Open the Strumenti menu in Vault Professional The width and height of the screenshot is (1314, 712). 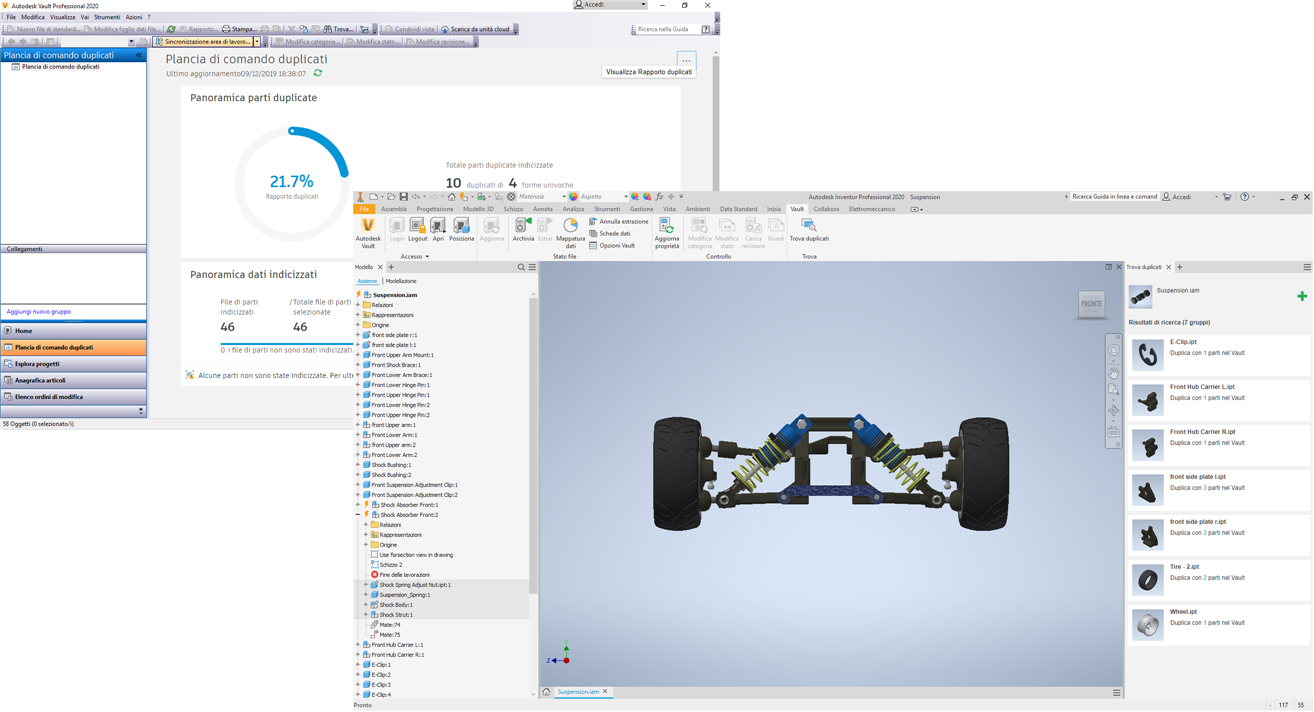point(107,17)
